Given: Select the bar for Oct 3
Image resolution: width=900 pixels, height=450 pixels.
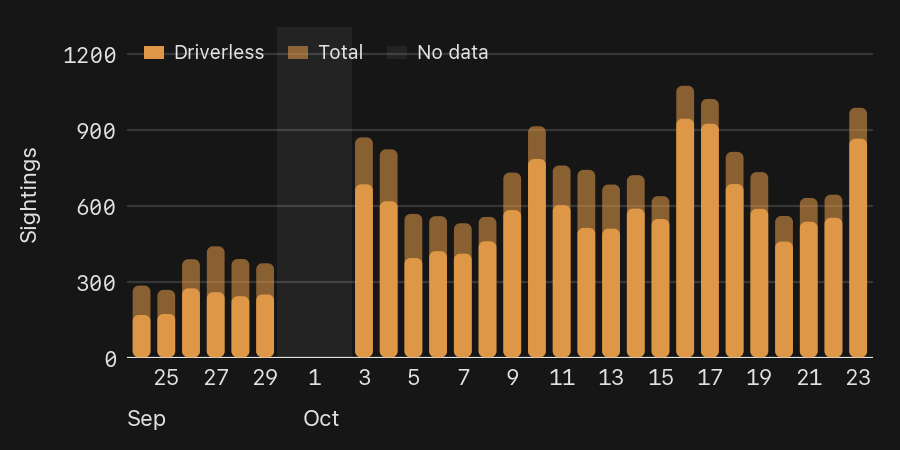Looking at the screenshot, I should (x=364, y=247).
